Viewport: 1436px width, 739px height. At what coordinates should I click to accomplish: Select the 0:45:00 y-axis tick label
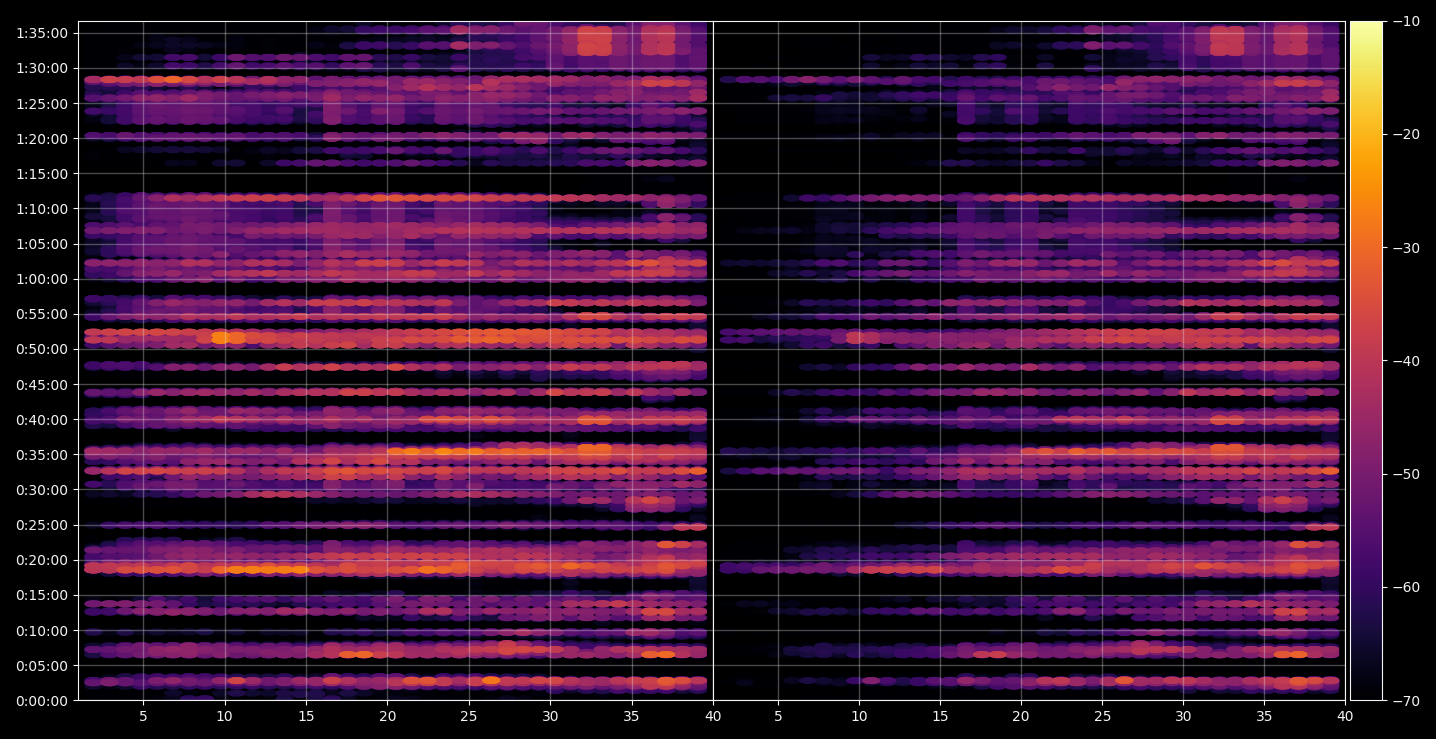[42, 384]
